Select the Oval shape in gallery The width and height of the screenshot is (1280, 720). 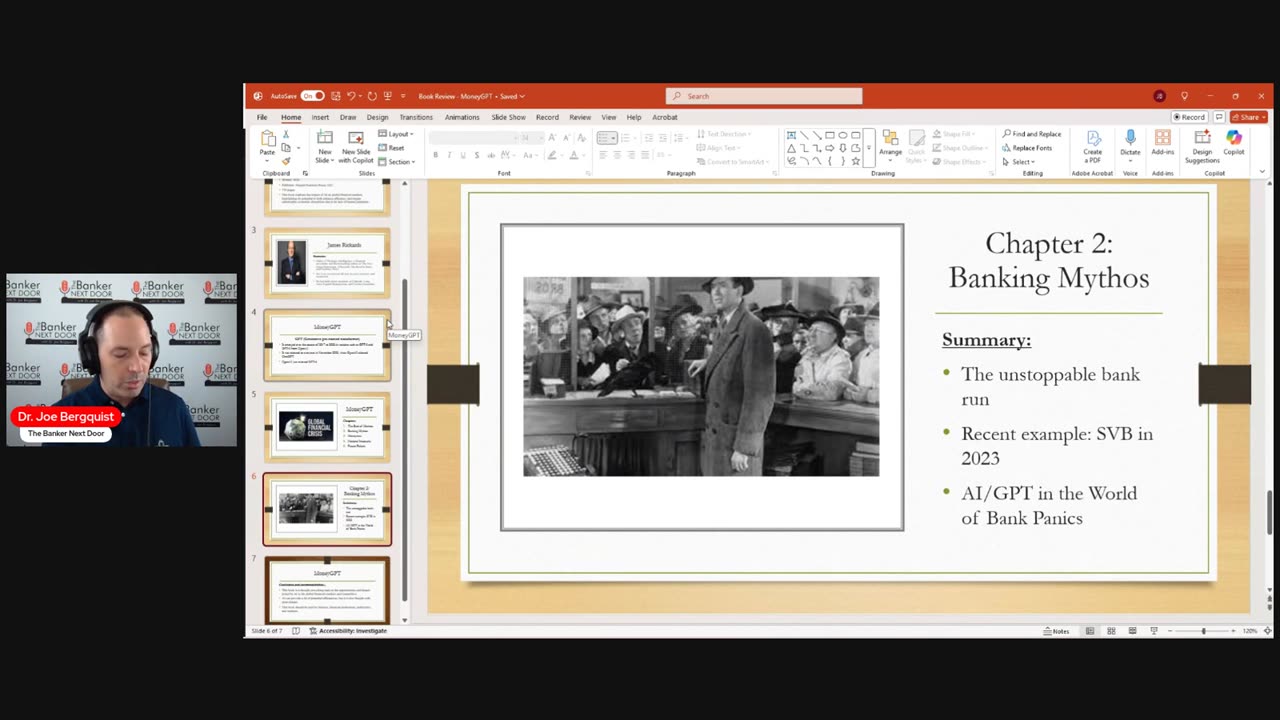click(x=843, y=135)
